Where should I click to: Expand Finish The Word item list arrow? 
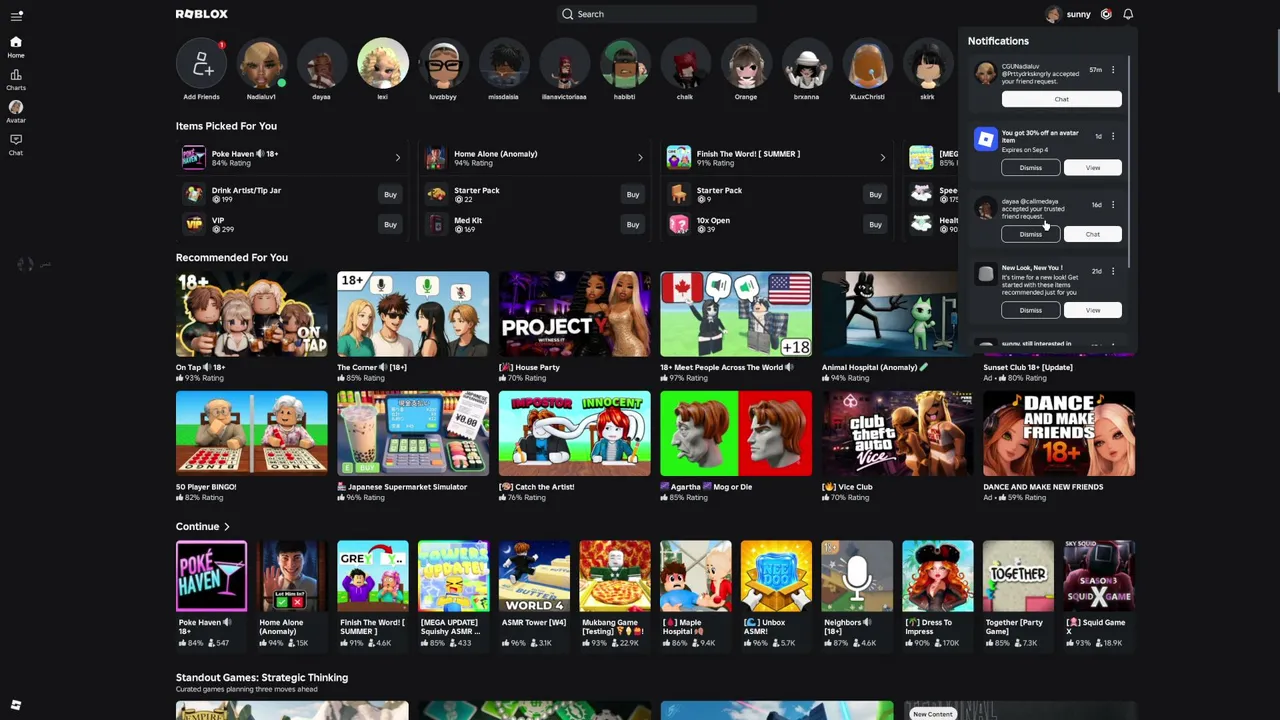(882, 158)
